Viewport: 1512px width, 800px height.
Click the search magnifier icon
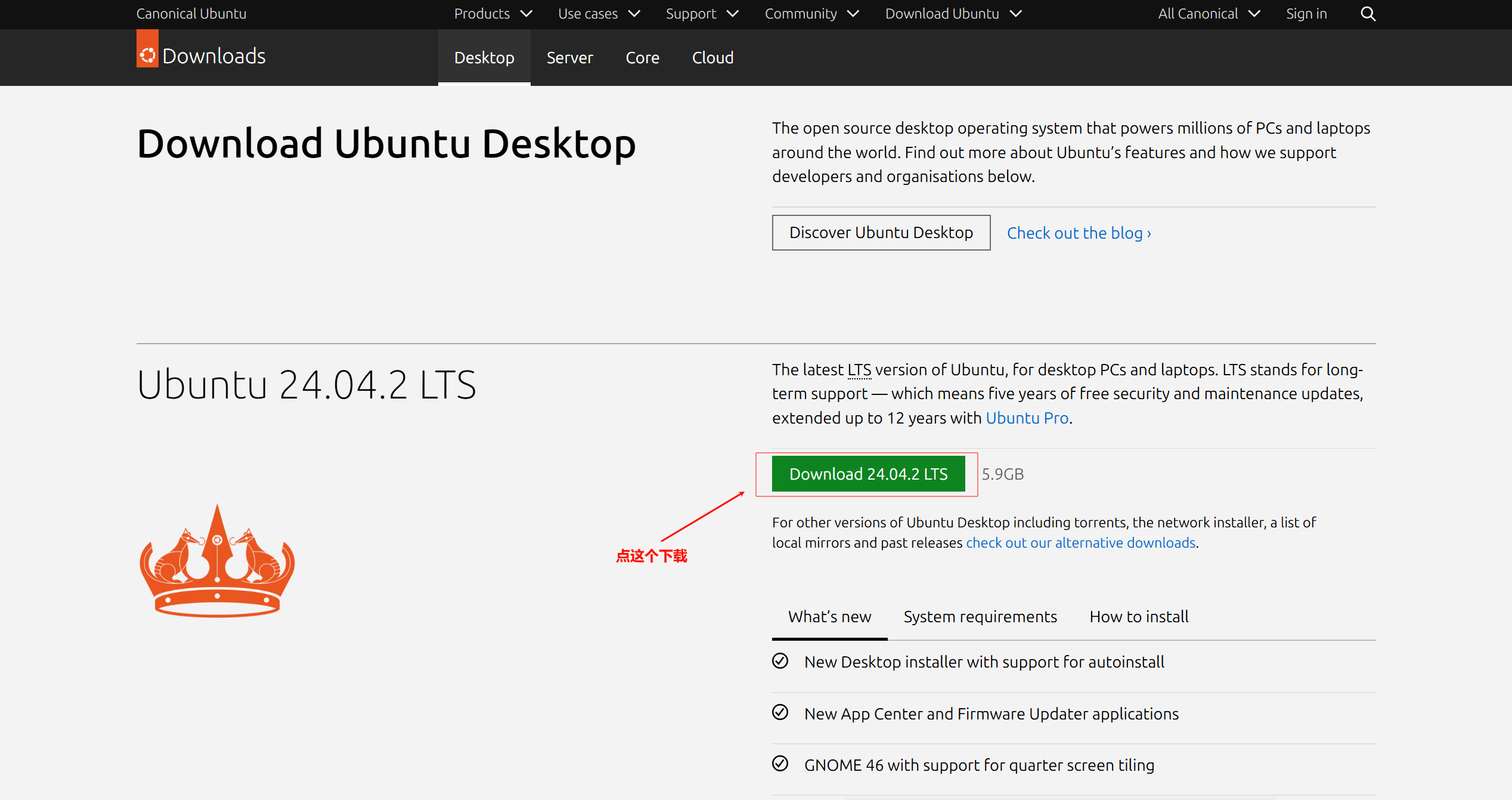(1368, 14)
